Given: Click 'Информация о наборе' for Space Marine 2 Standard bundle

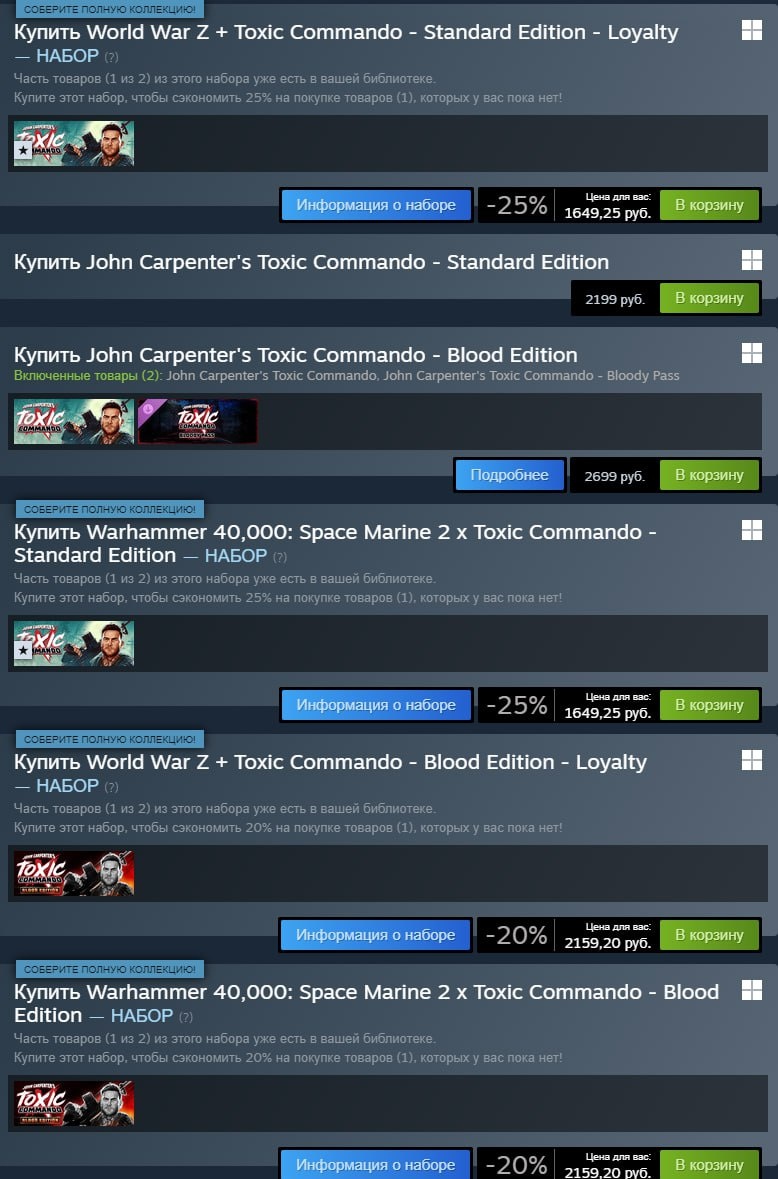Looking at the screenshot, I should point(376,705).
